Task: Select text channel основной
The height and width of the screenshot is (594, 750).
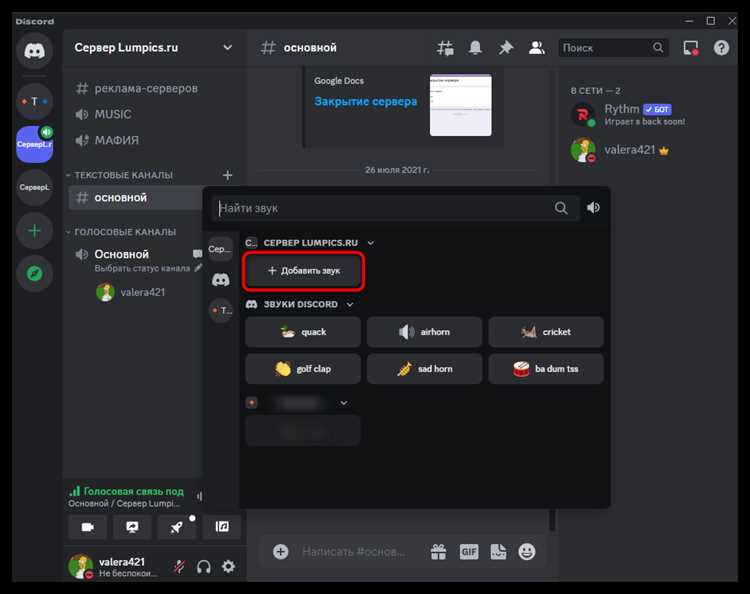Action: coord(136,198)
